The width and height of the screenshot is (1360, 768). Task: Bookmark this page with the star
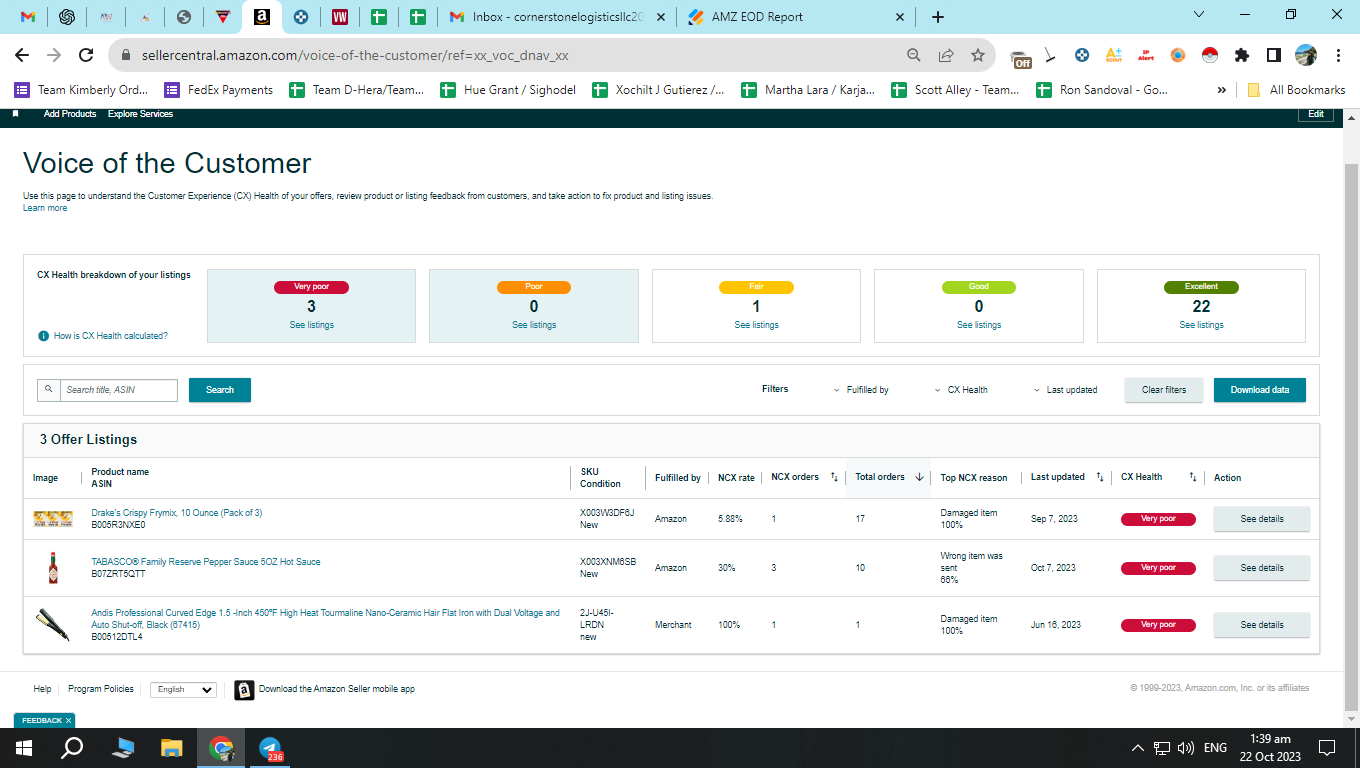(978, 55)
